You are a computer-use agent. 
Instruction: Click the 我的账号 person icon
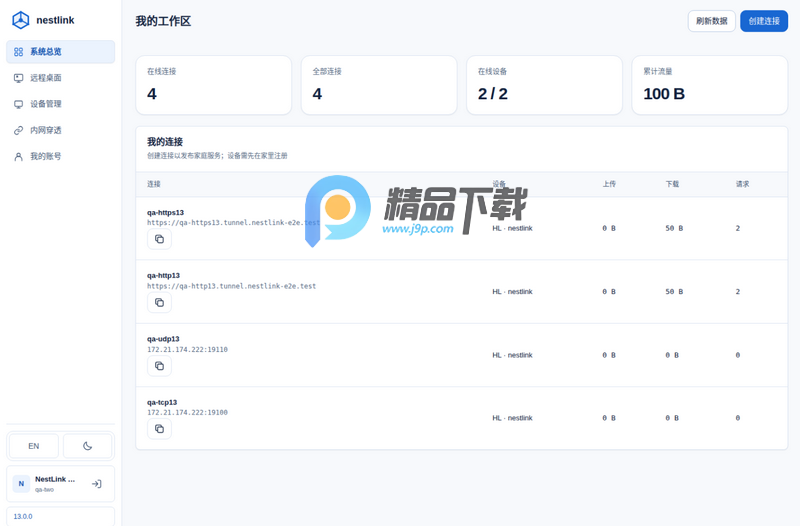tap(18, 157)
